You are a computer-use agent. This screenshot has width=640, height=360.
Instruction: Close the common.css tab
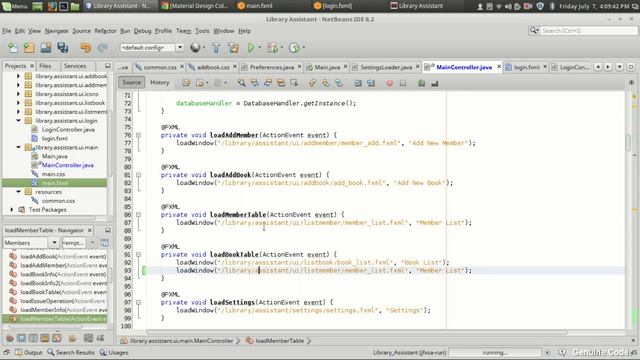point(182,67)
